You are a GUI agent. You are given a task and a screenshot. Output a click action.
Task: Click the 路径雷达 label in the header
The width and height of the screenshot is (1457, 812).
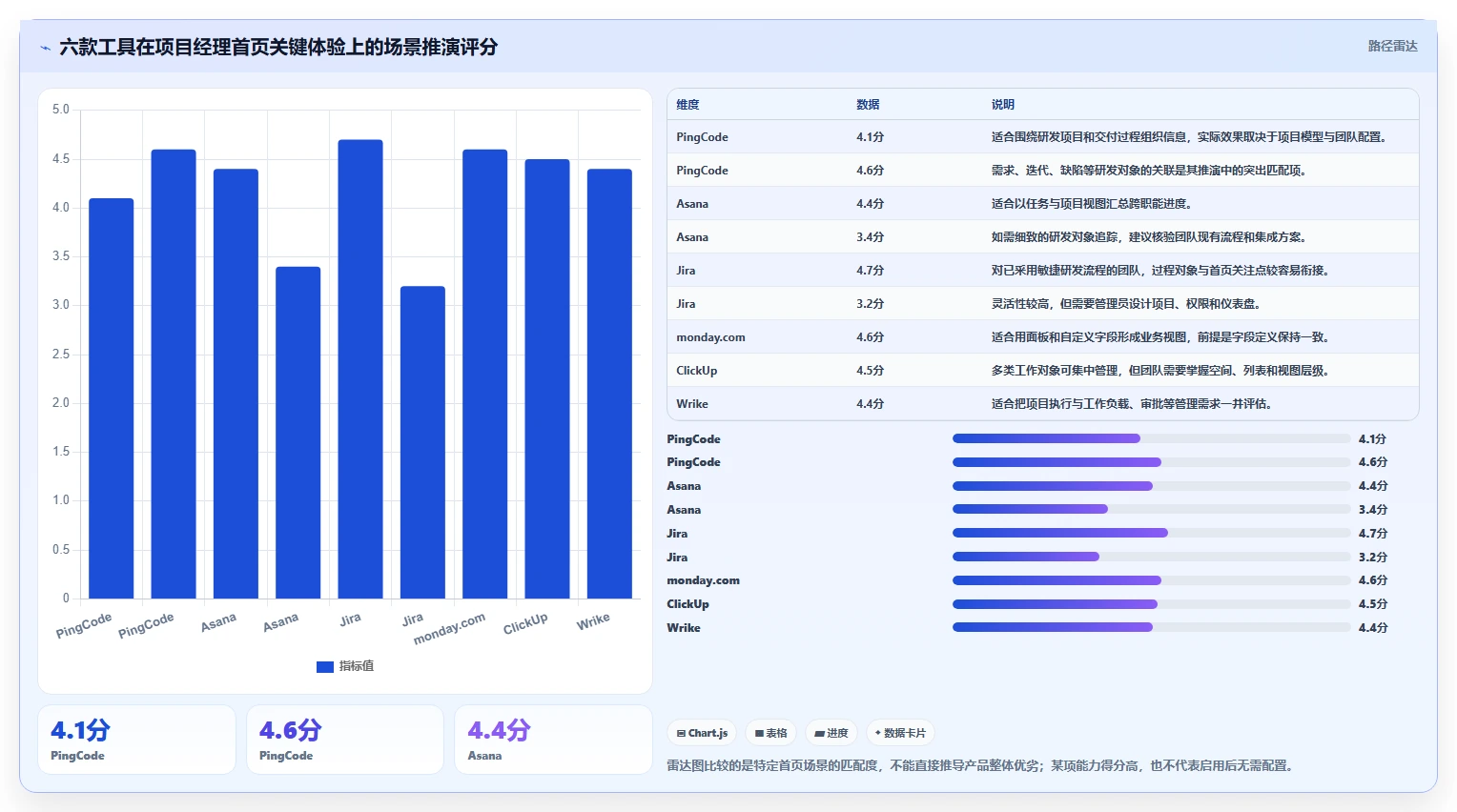1392,46
